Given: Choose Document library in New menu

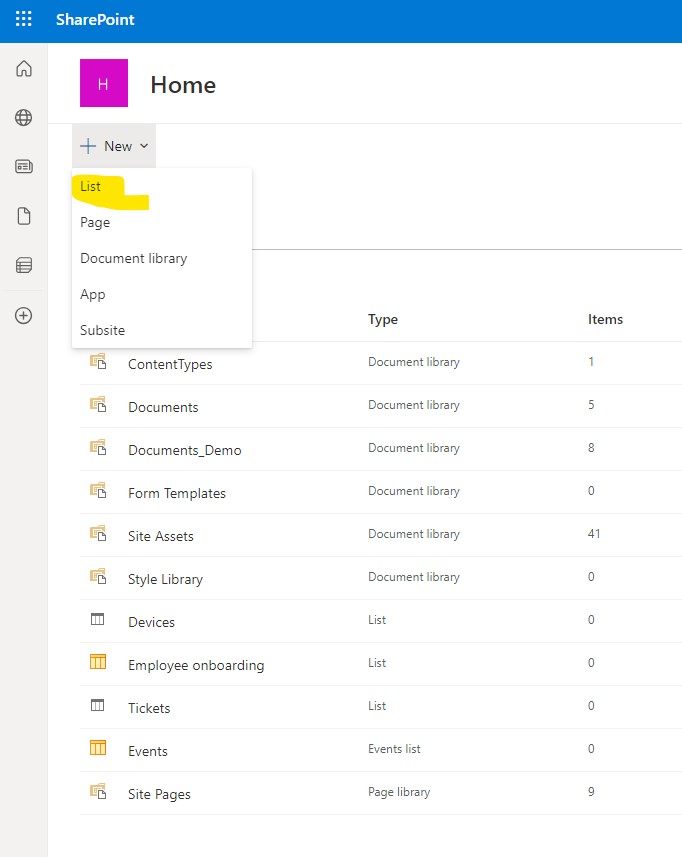Looking at the screenshot, I should pos(133,259).
